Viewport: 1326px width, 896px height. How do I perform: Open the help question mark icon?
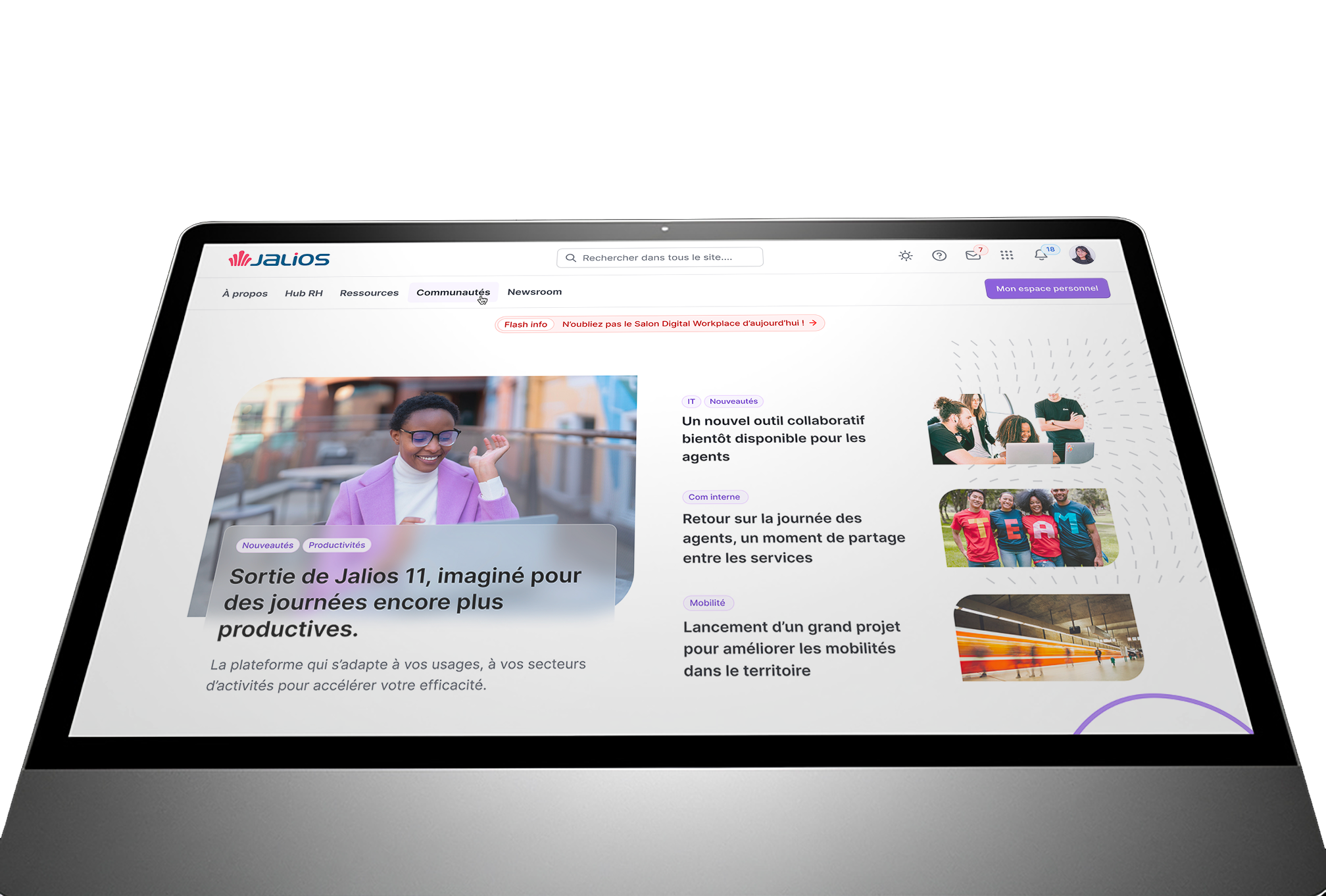[939, 256]
